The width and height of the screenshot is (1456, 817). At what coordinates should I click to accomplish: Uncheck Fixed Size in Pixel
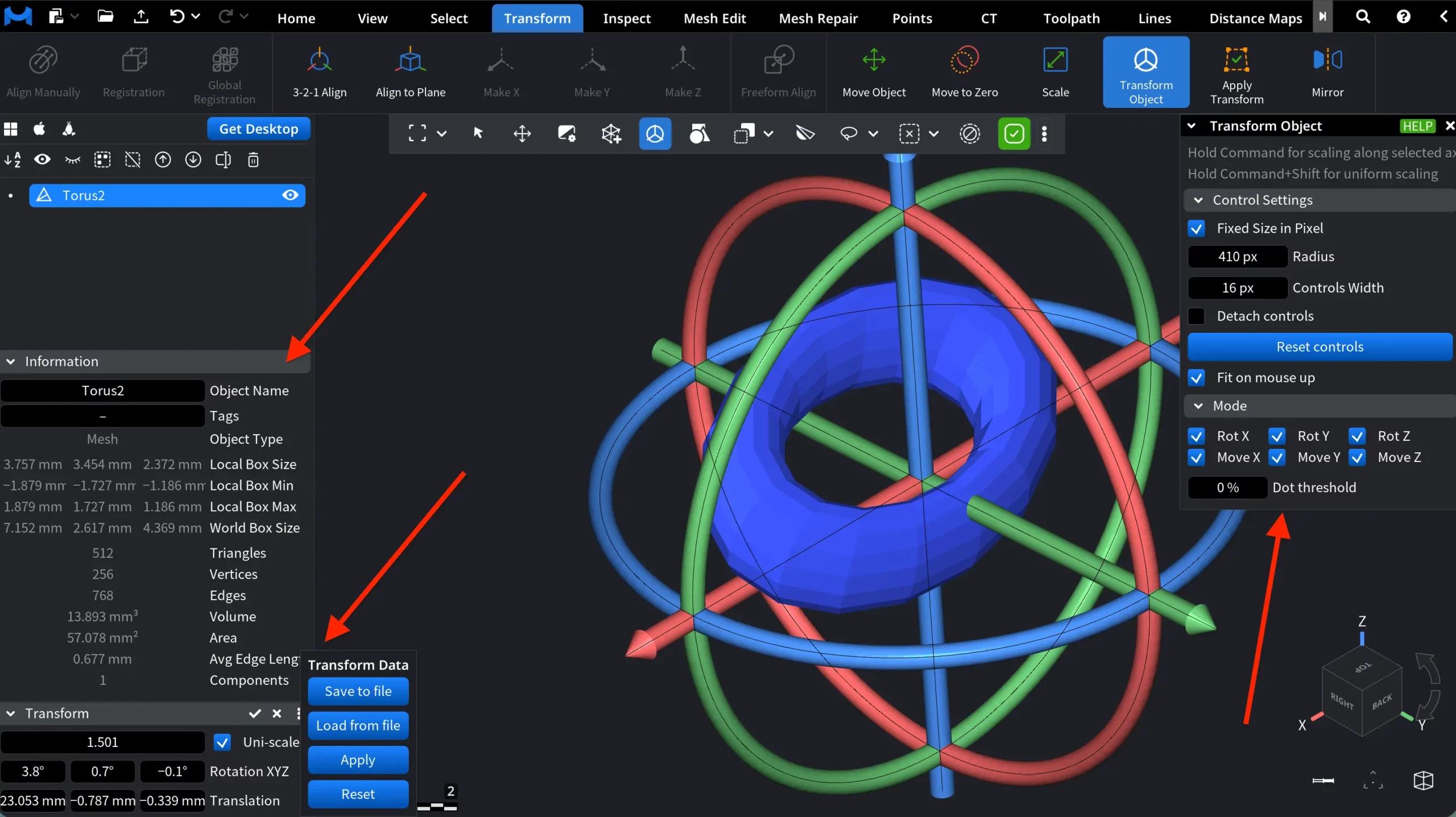point(1197,228)
